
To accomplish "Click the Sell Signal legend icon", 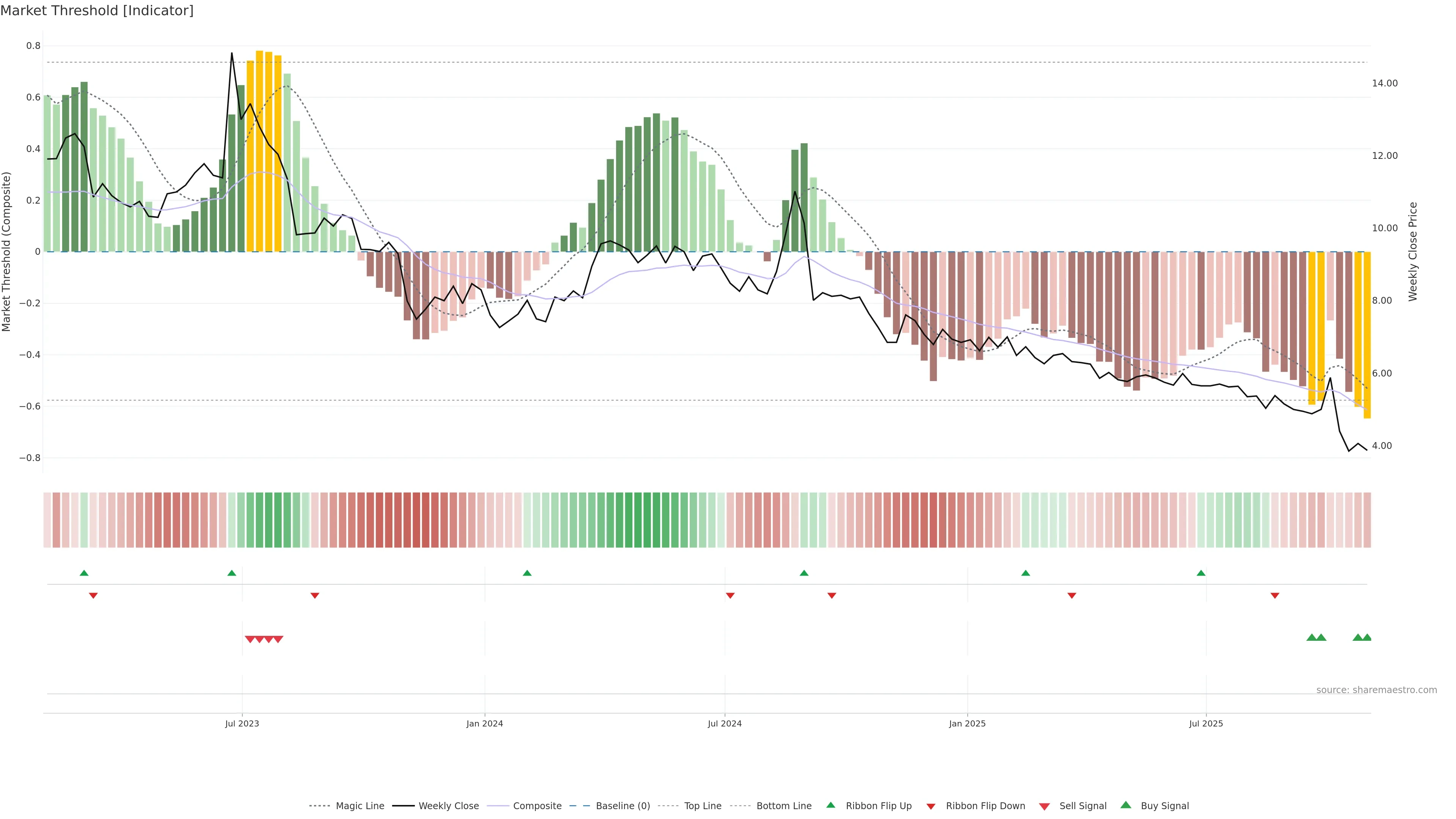I will coord(1044,806).
